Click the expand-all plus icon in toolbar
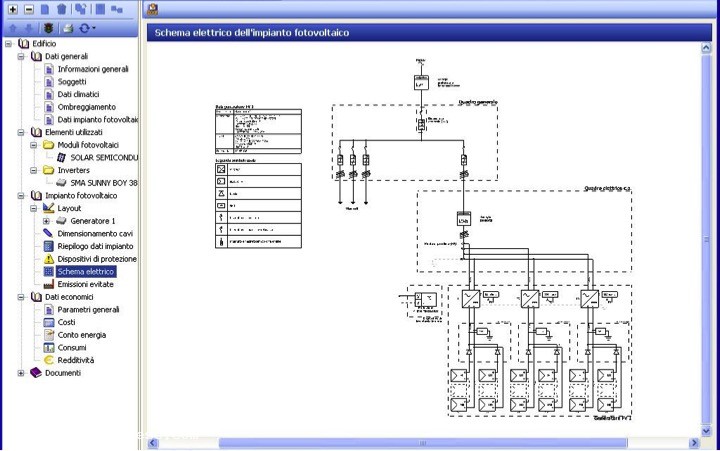720x451 pixels. coord(12,9)
